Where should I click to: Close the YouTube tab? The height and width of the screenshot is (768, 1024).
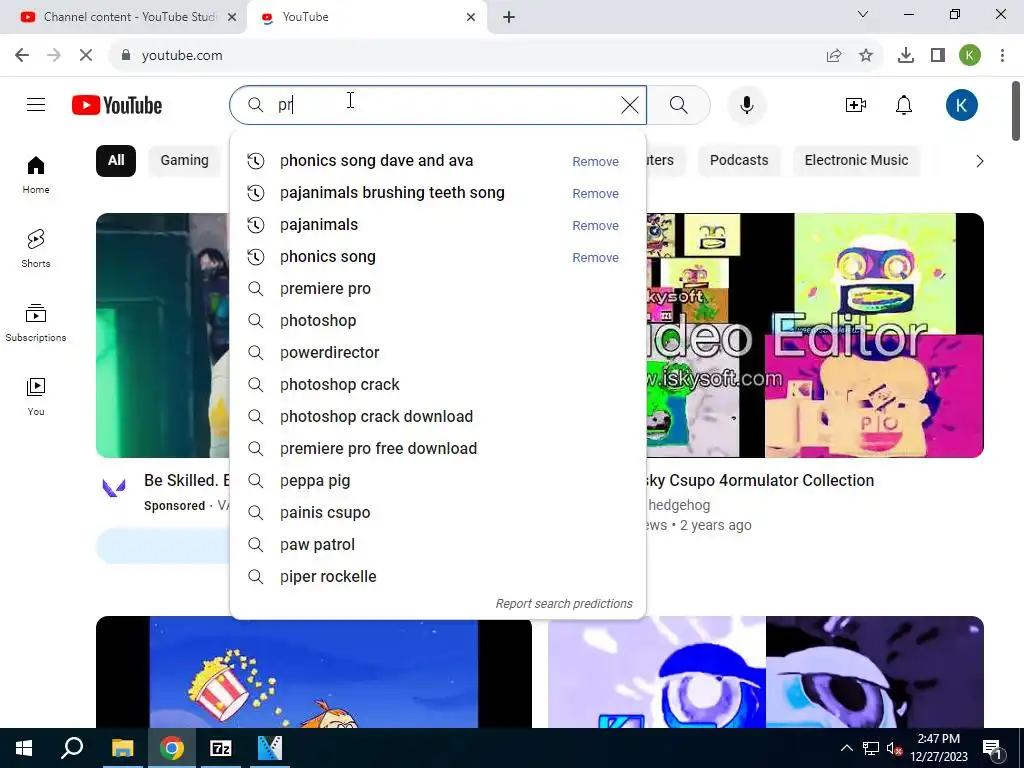click(471, 17)
